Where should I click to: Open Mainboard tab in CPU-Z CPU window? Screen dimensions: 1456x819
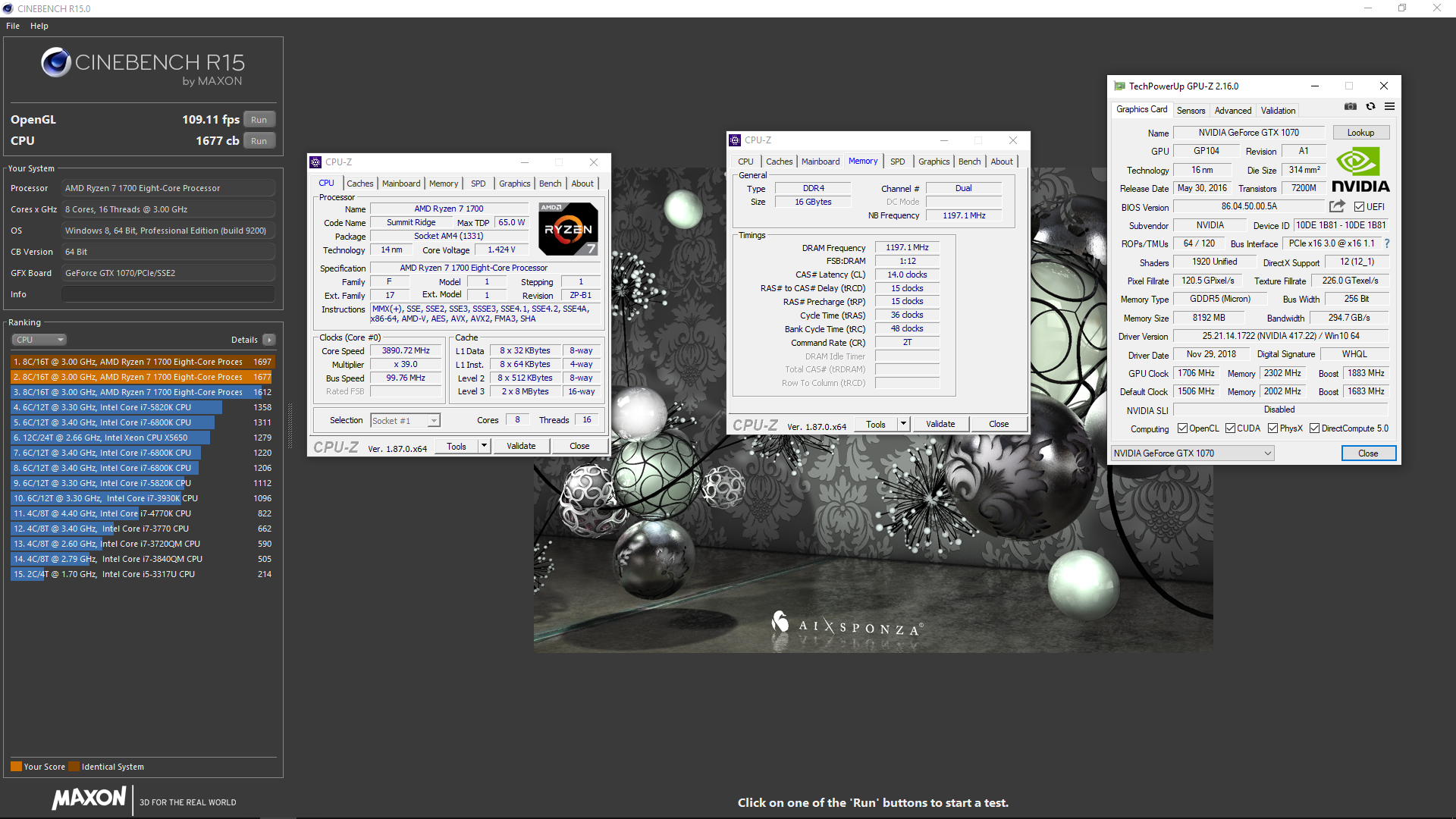(401, 184)
